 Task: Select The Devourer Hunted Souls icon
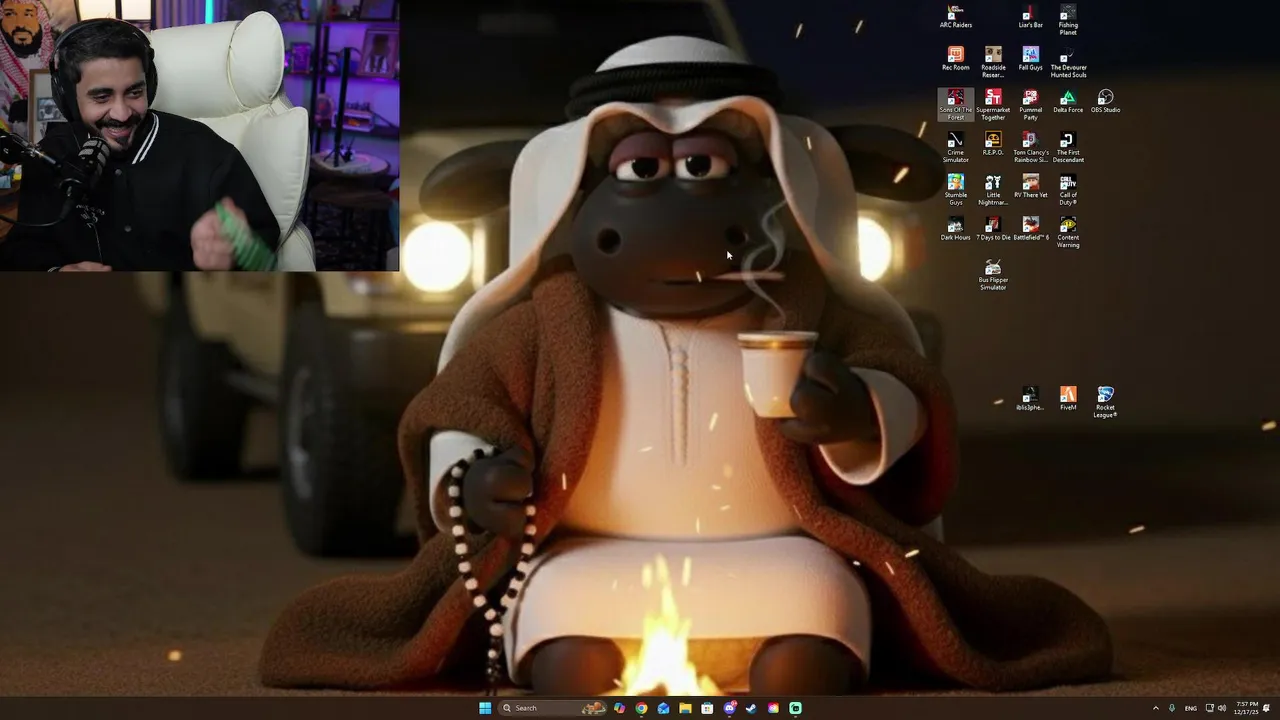(x=1068, y=62)
